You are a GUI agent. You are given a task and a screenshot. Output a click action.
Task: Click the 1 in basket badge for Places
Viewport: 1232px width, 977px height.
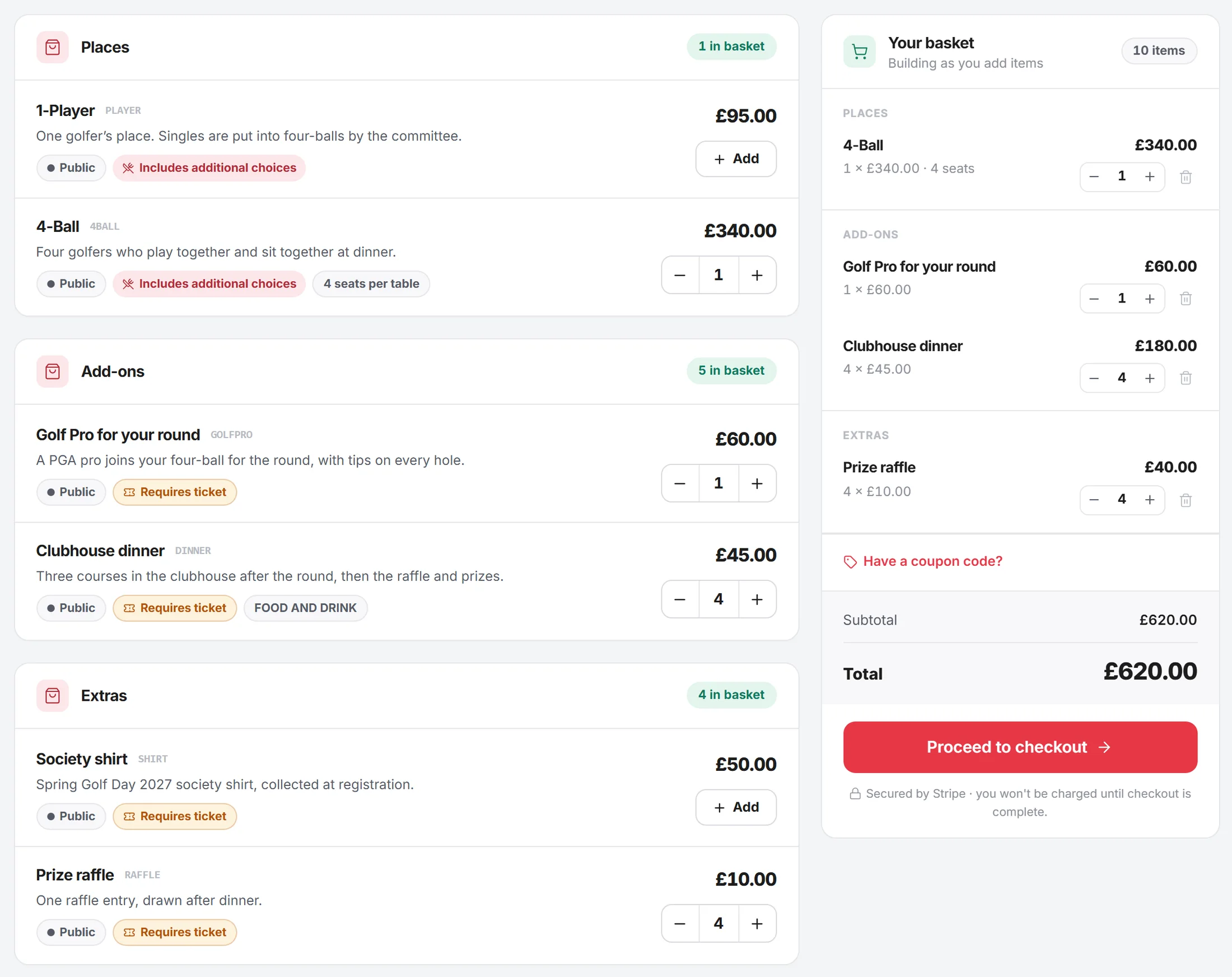pos(731,46)
